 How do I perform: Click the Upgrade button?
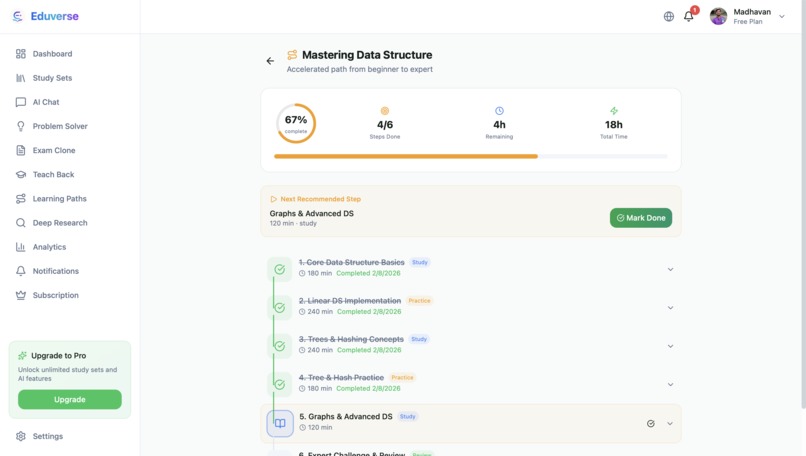click(70, 399)
